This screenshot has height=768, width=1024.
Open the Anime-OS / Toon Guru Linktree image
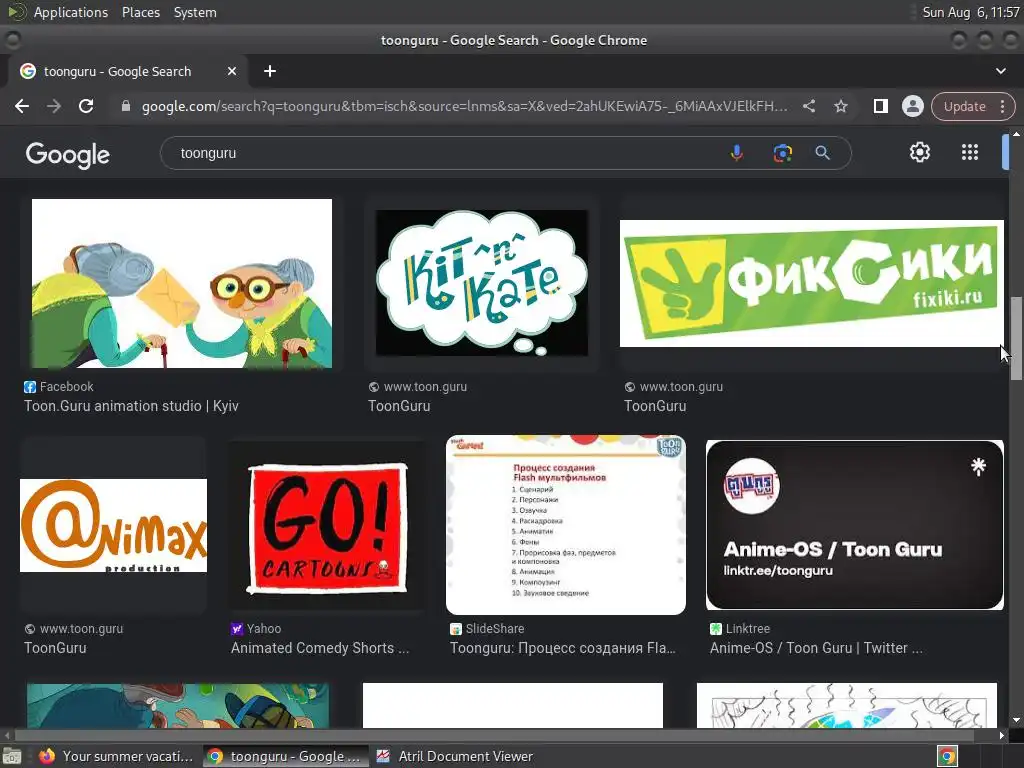pos(855,525)
